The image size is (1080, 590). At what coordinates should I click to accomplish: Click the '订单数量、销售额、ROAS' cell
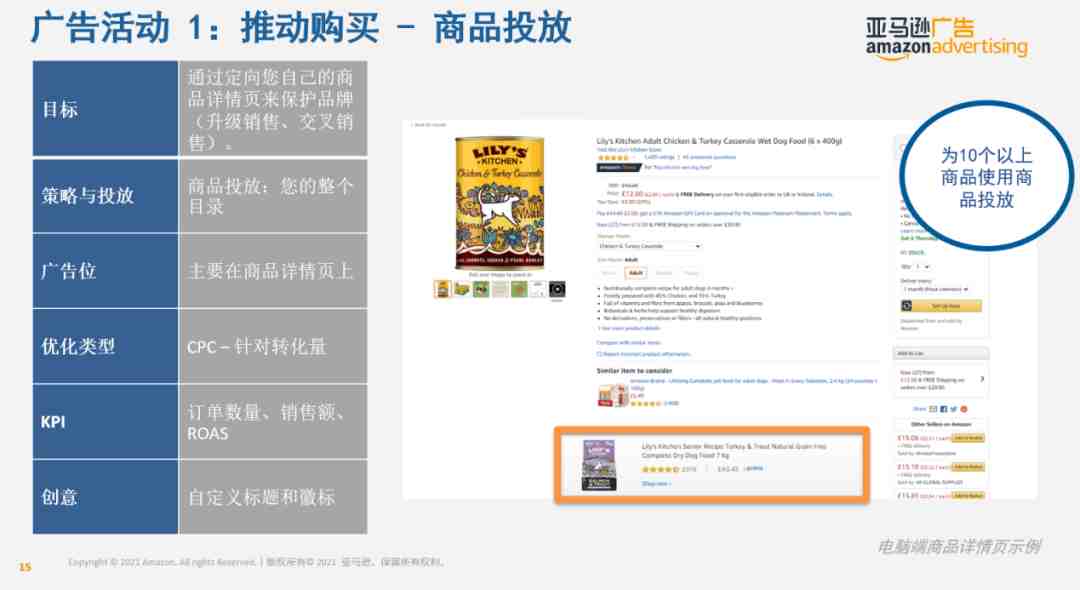click(x=273, y=421)
